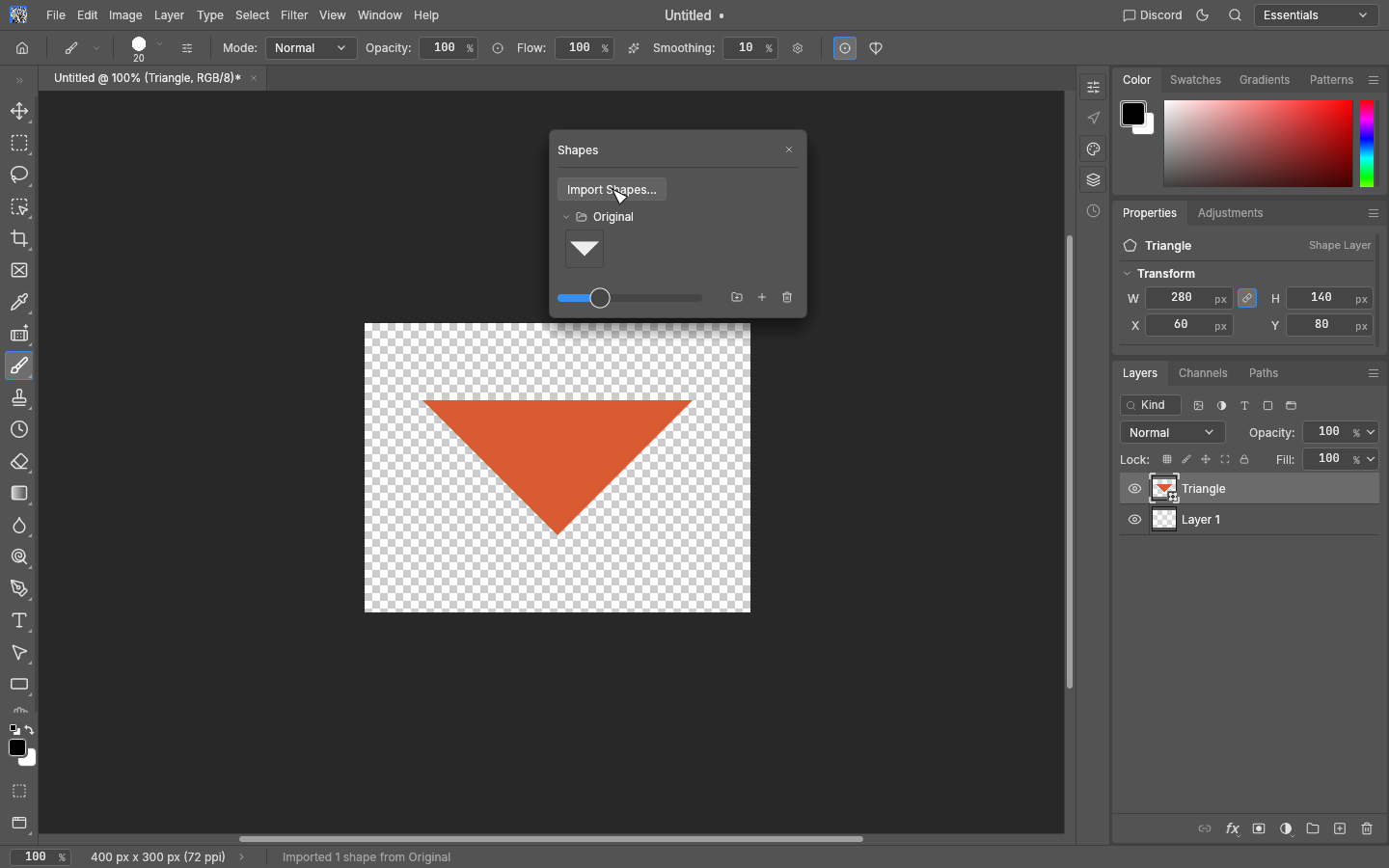Delete layer using Layers panel trash icon

(1367, 828)
